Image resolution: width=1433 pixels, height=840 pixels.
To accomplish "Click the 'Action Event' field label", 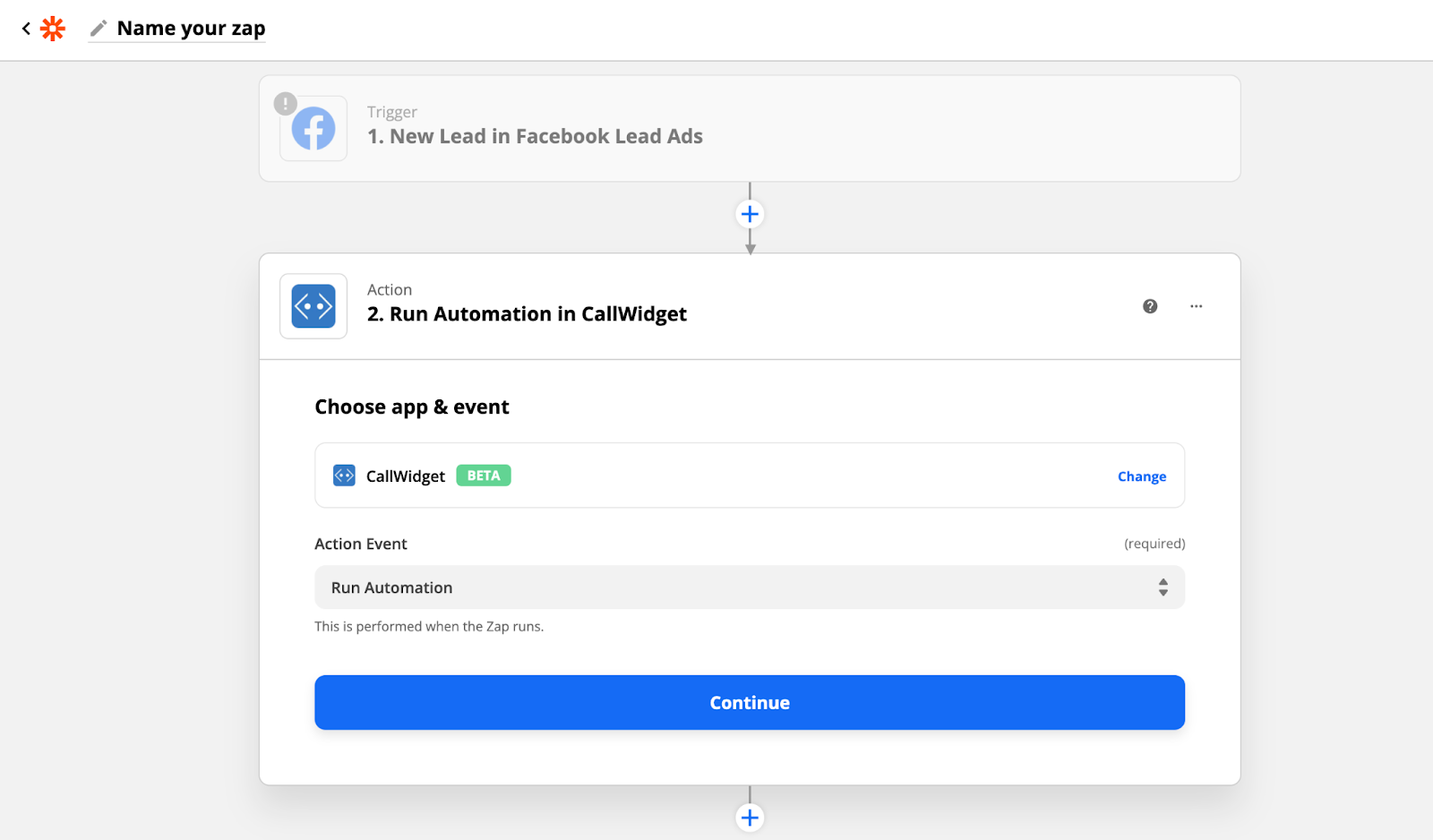I will (x=361, y=544).
